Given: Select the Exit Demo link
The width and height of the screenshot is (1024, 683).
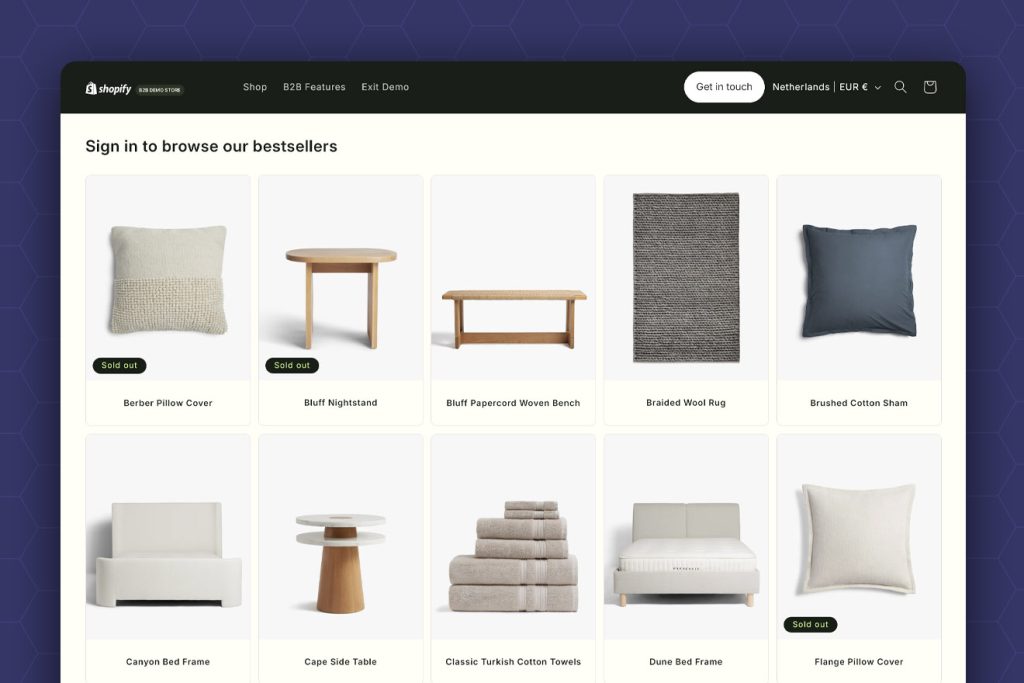Looking at the screenshot, I should 385,87.
